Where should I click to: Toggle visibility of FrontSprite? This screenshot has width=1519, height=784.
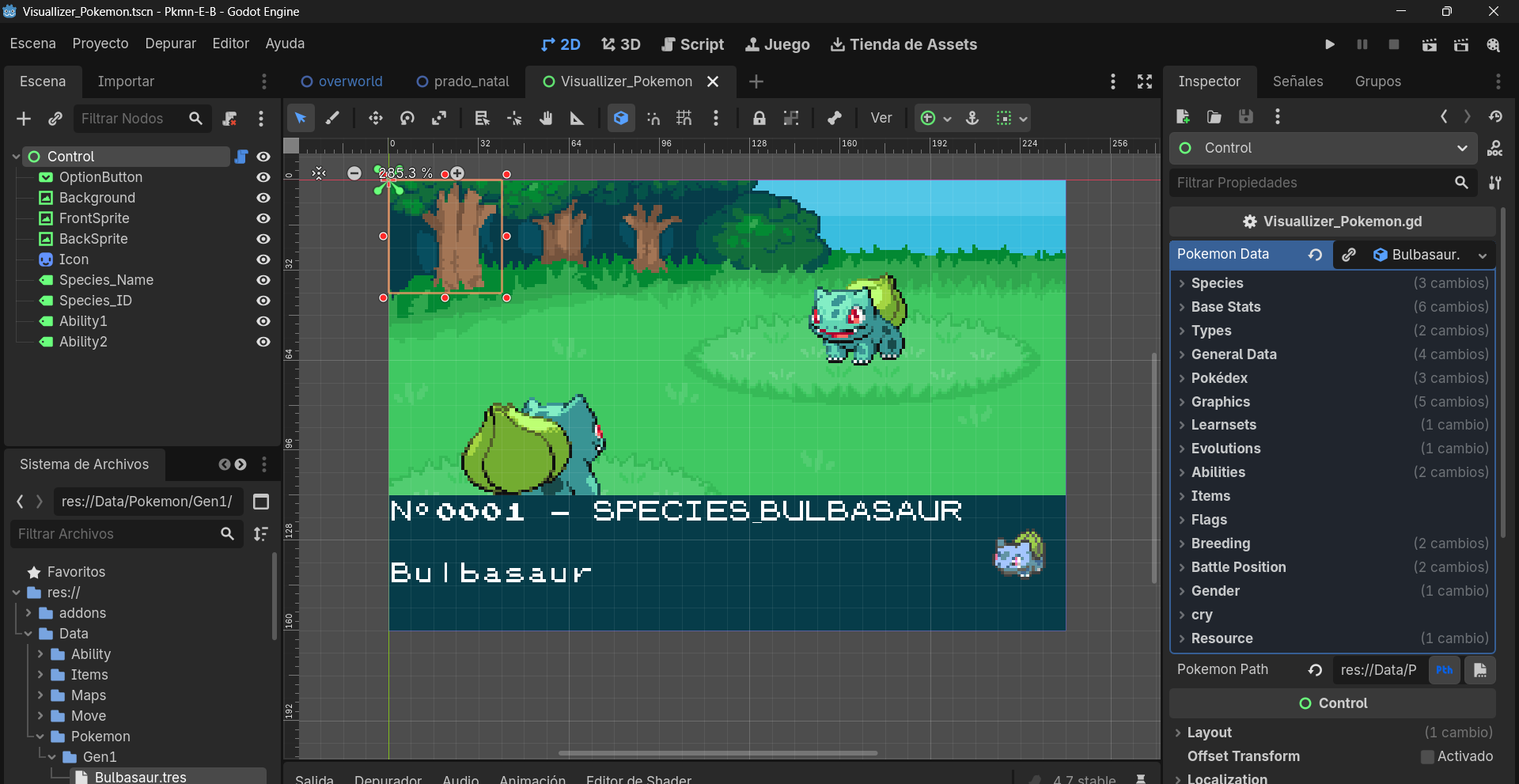(x=263, y=218)
